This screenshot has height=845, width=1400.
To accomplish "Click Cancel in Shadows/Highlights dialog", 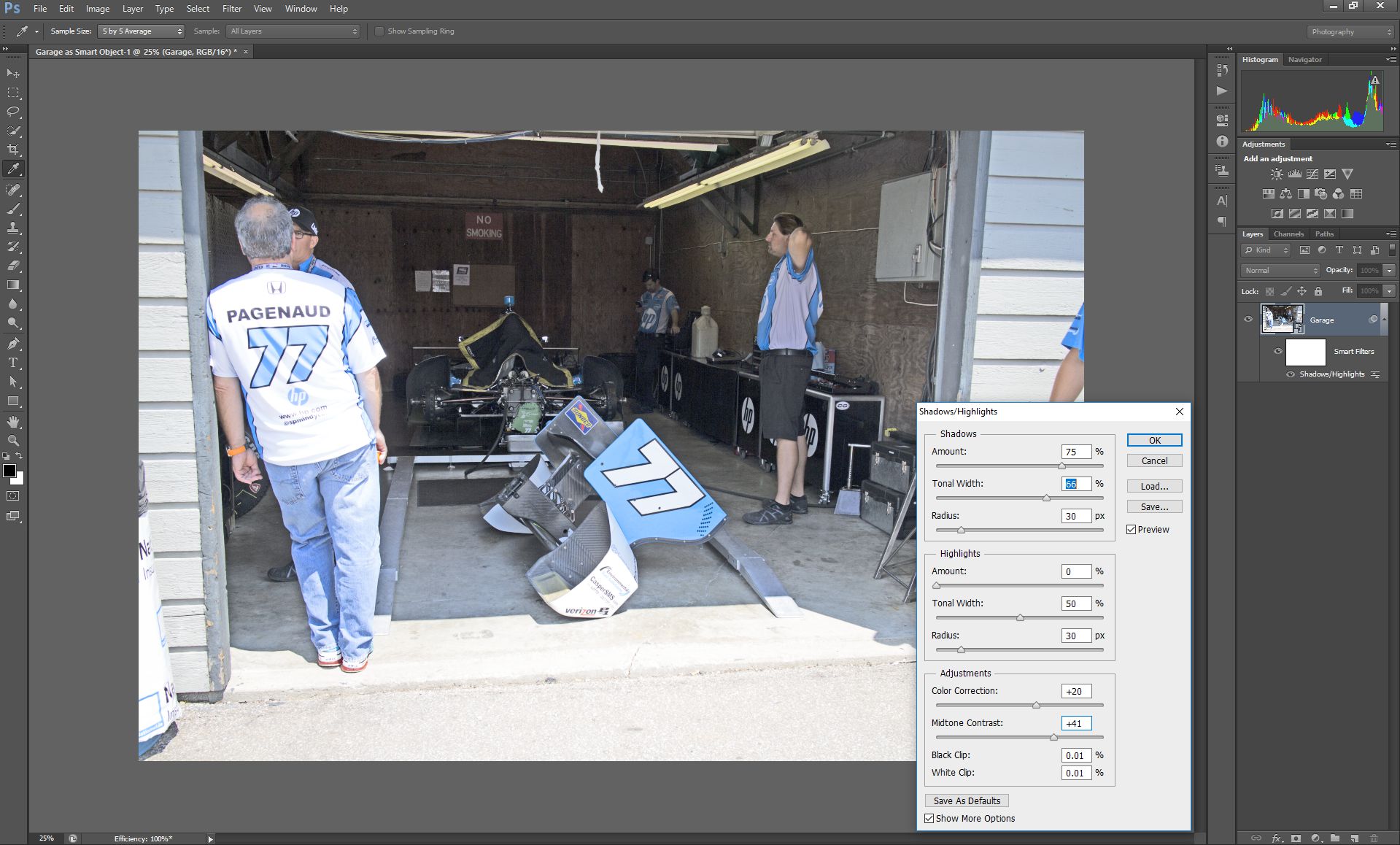I will pos(1154,461).
